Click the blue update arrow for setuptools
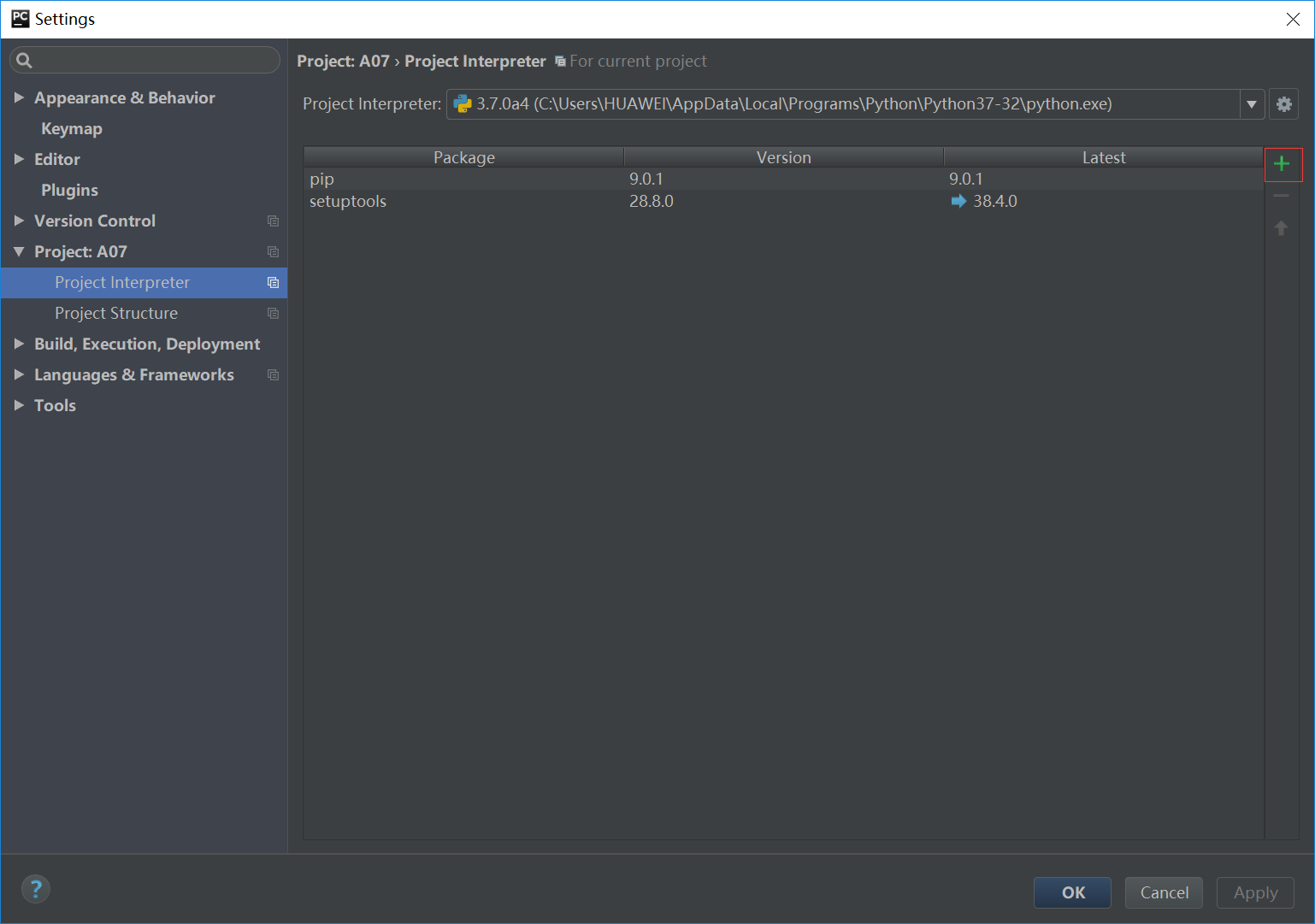This screenshot has width=1315, height=924. 958,201
